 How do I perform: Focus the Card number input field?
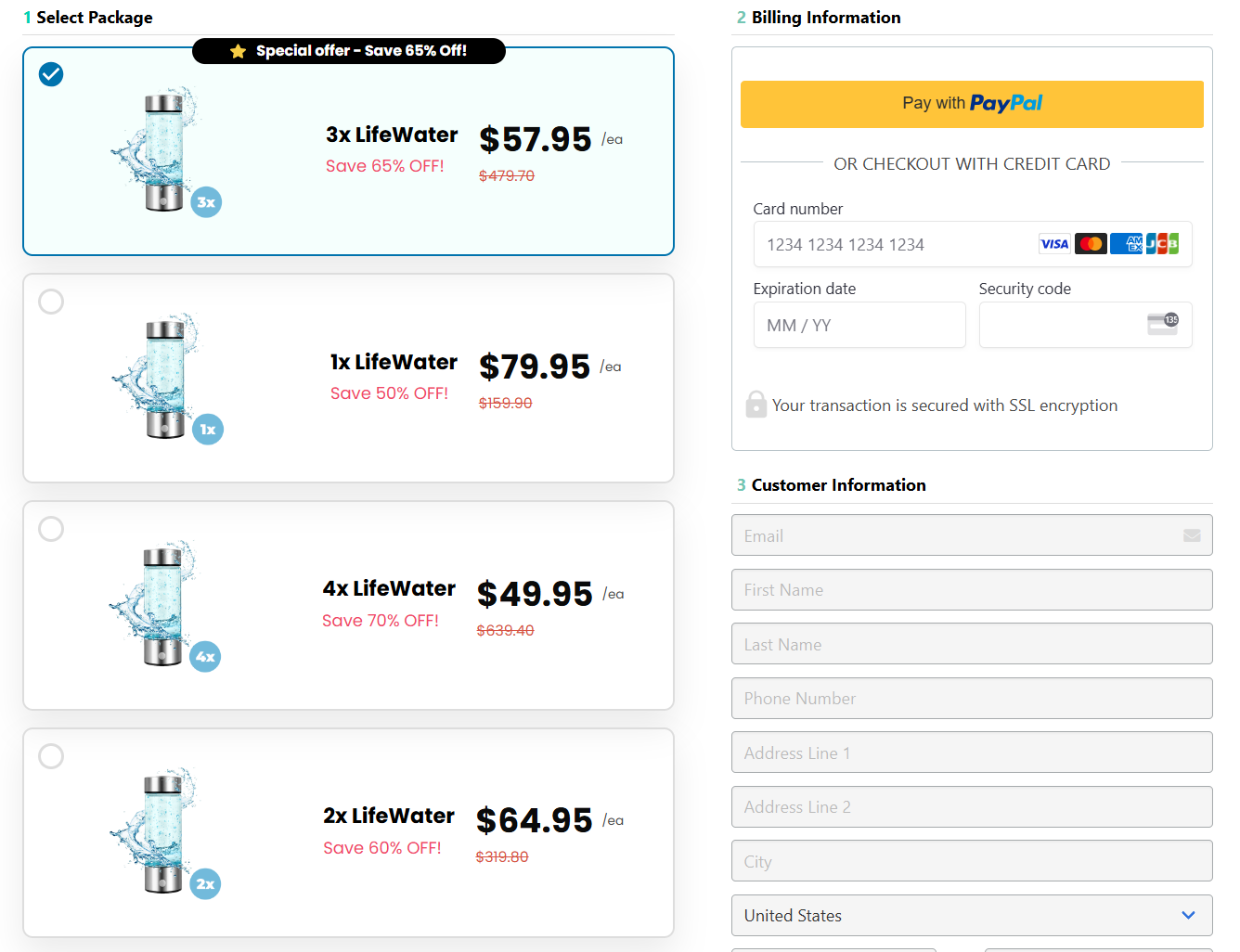pos(973,244)
